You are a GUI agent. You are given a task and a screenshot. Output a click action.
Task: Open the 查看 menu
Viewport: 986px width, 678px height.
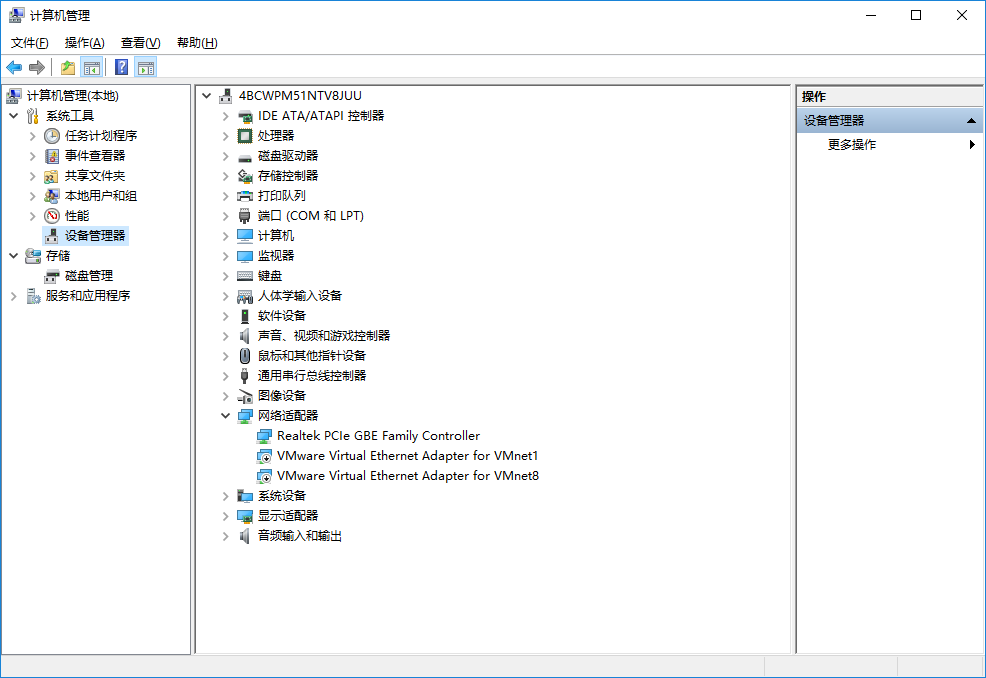pos(140,42)
